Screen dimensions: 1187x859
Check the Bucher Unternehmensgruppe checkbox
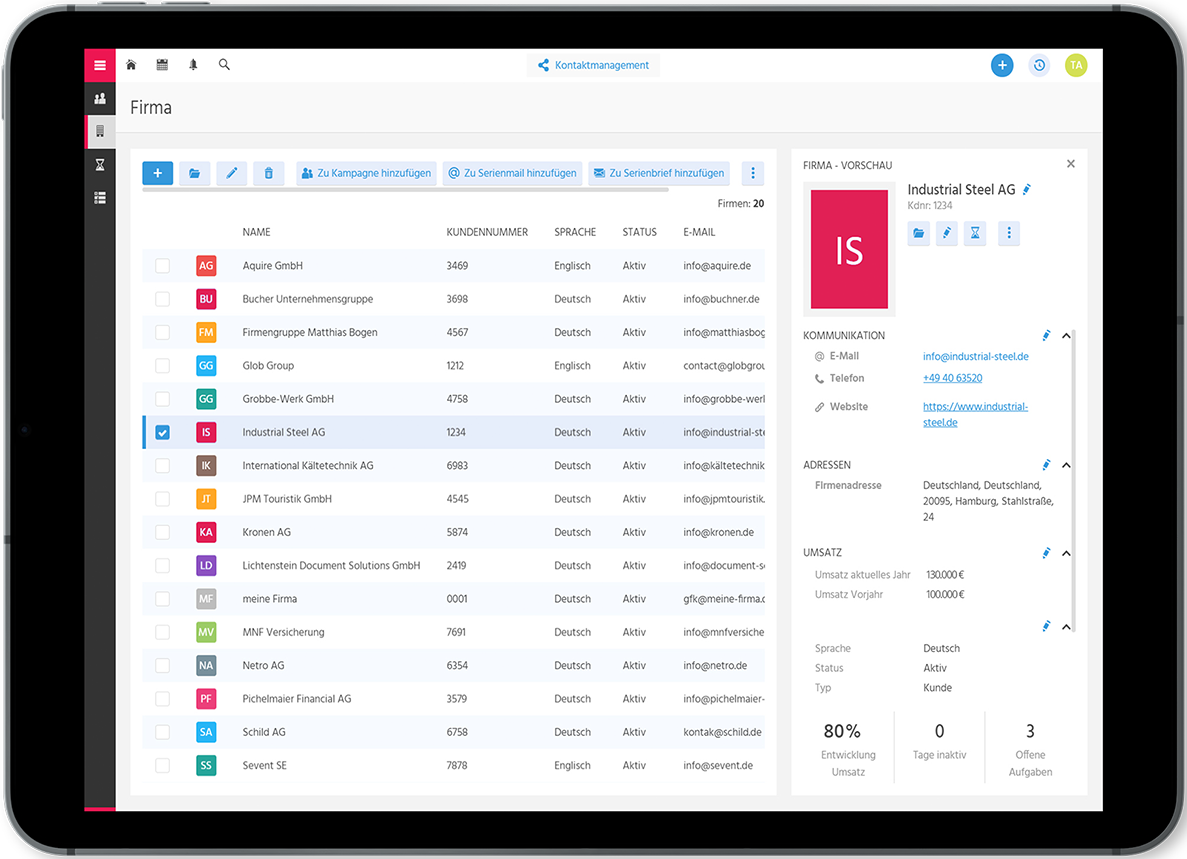[162, 299]
